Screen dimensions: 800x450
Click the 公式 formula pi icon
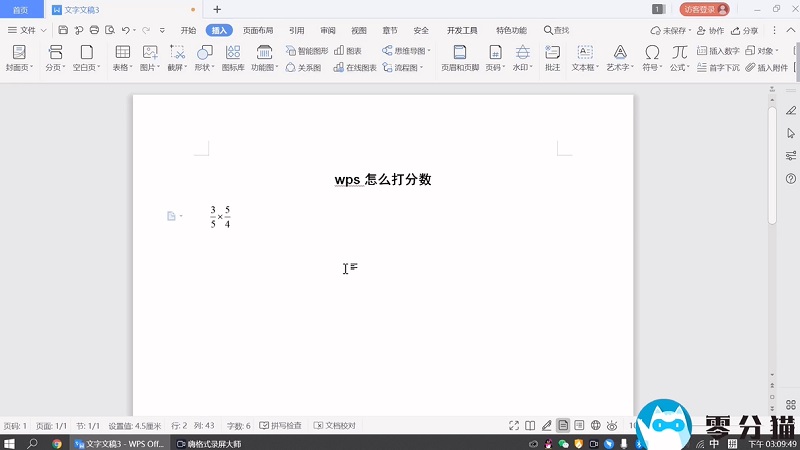pyautogui.click(x=680, y=52)
